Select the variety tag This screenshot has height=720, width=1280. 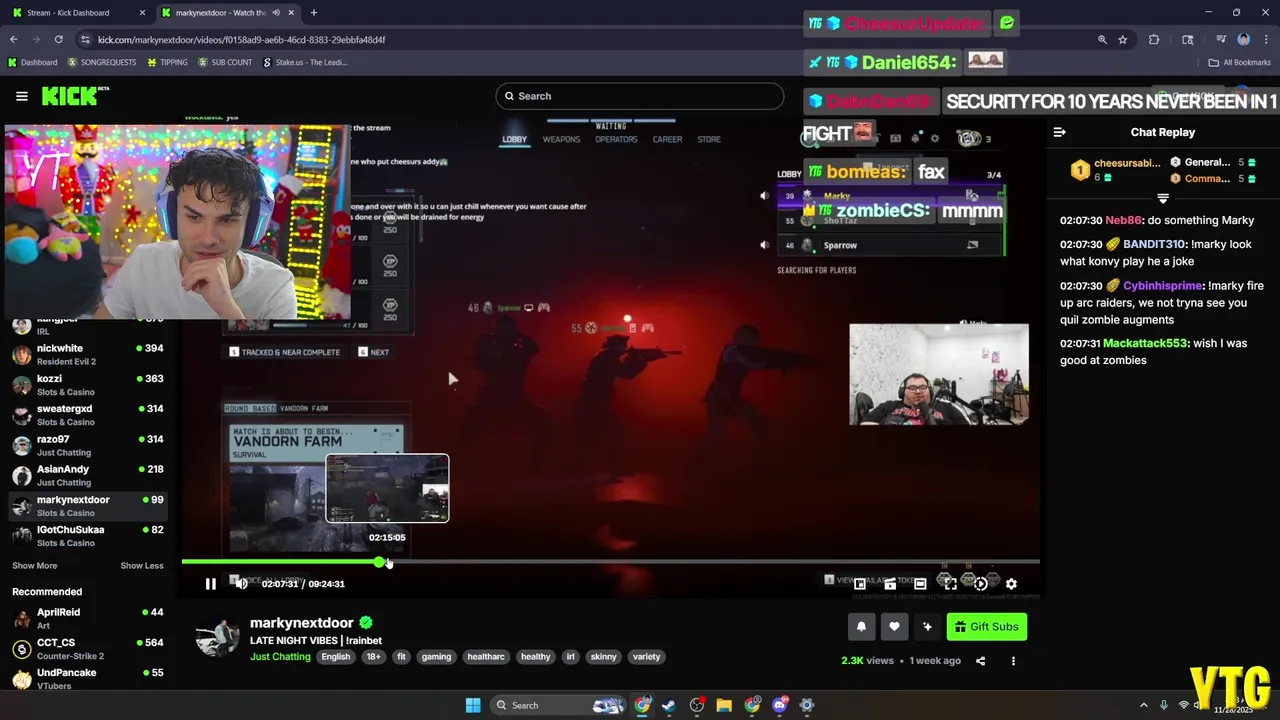(x=646, y=657)
